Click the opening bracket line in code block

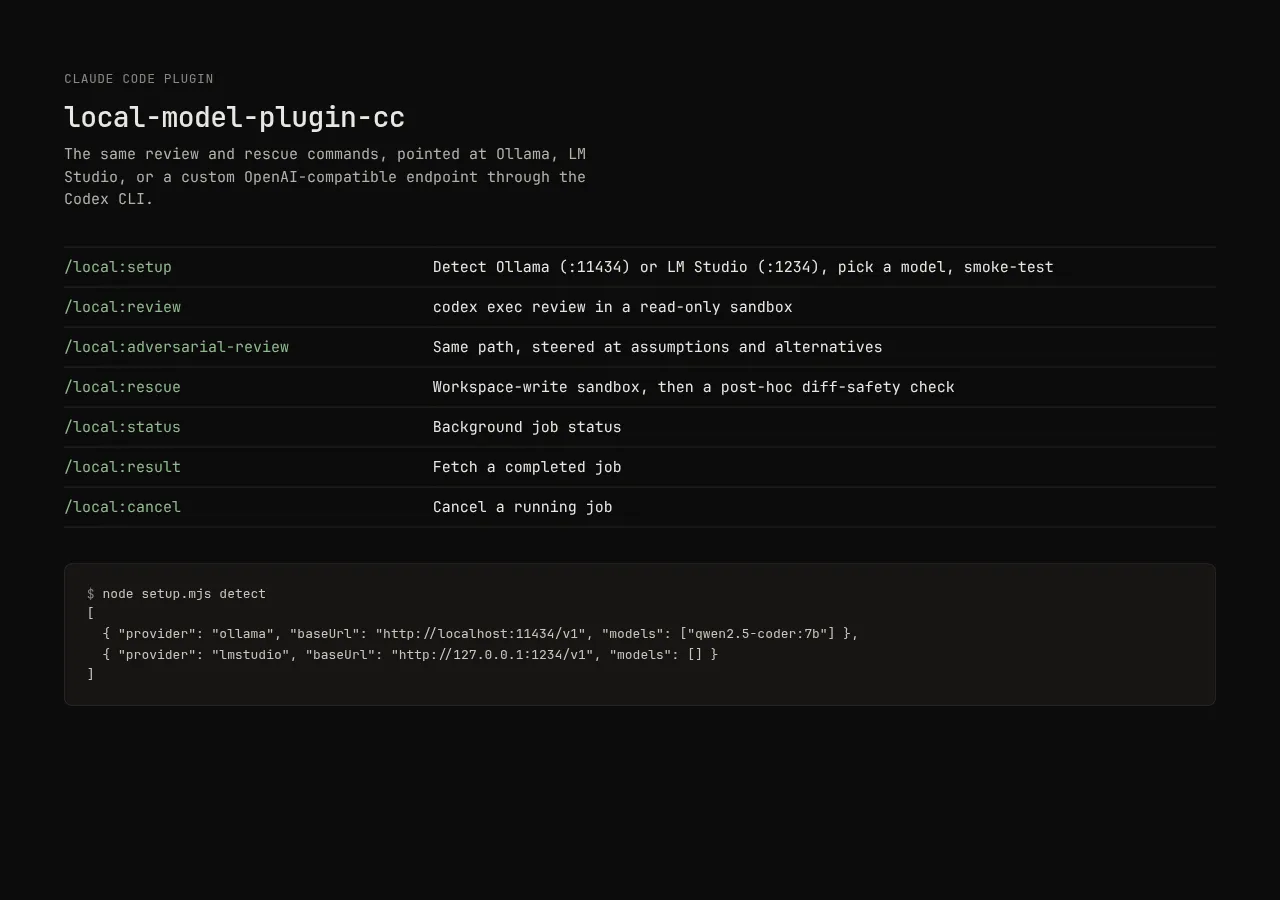tap(91, 614)
